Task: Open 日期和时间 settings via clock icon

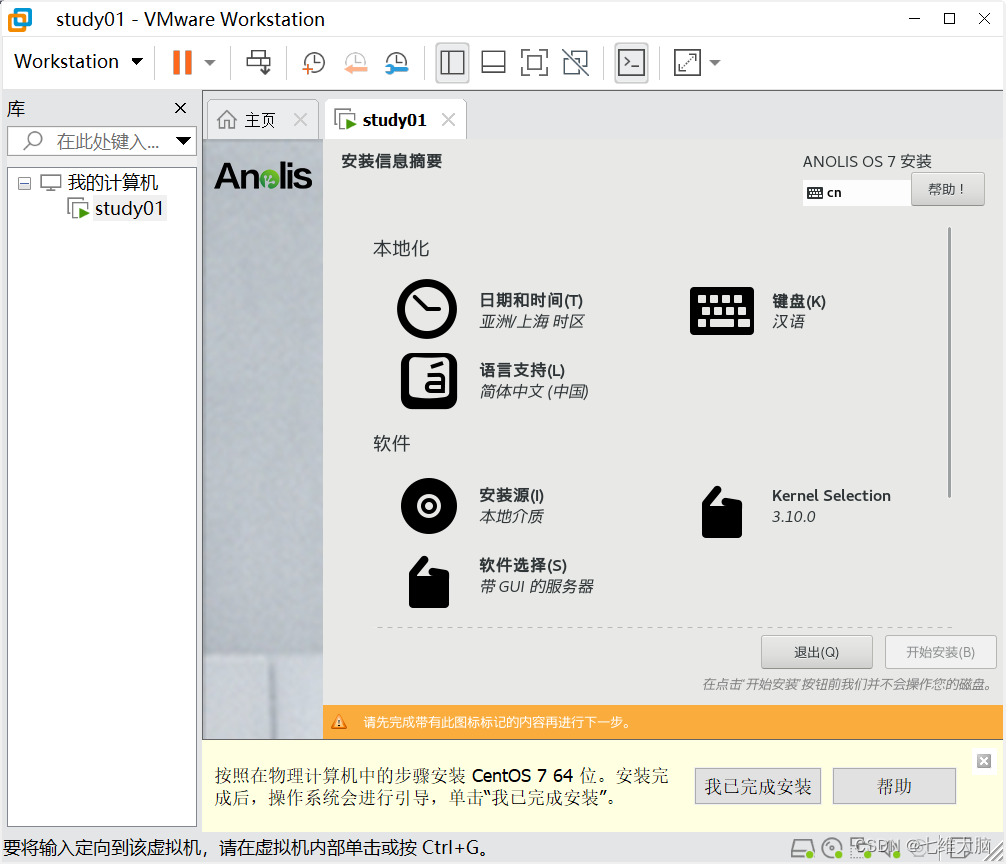Action: pos(427,309)
